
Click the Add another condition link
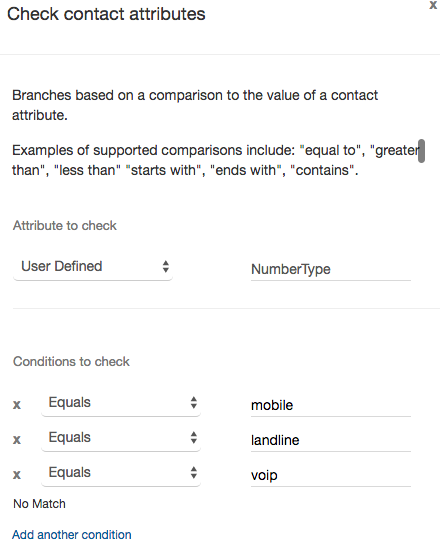tap(72, 535)
